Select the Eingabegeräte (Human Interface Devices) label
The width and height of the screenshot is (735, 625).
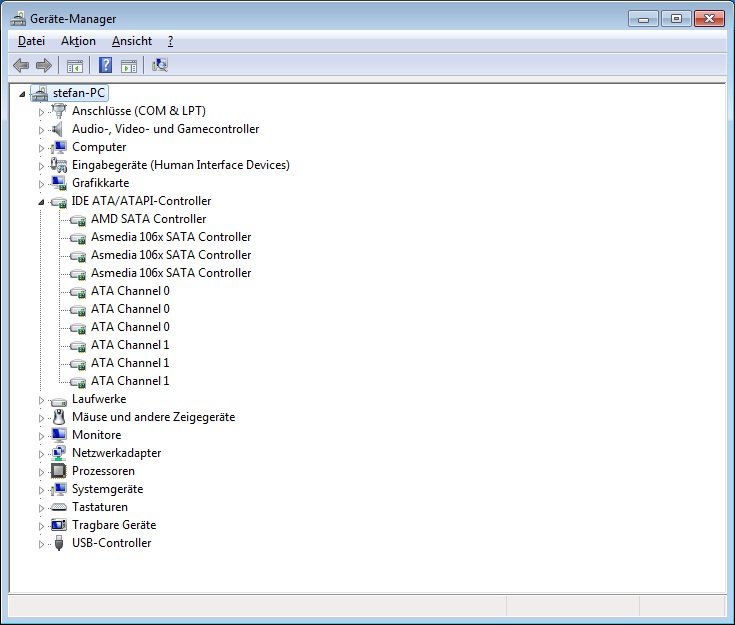pyautogui.click(x=180, y=165)
